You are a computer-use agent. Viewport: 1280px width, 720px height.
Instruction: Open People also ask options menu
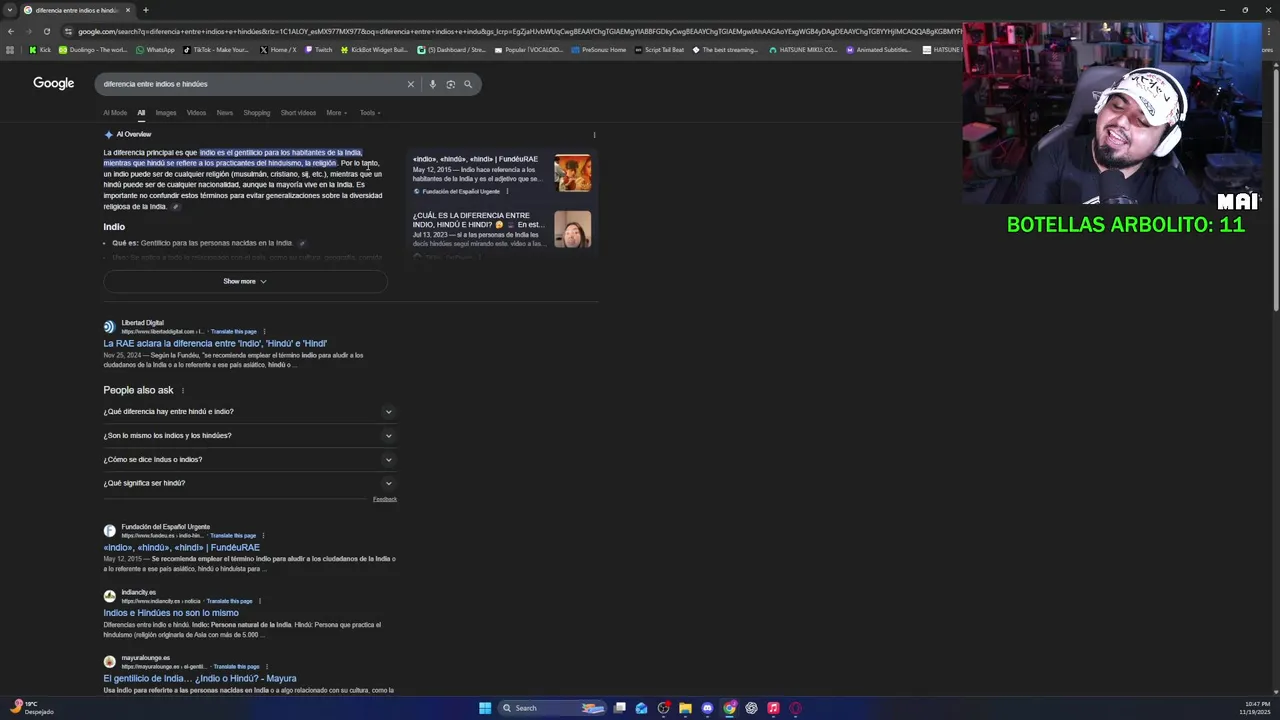click(182, 391)
